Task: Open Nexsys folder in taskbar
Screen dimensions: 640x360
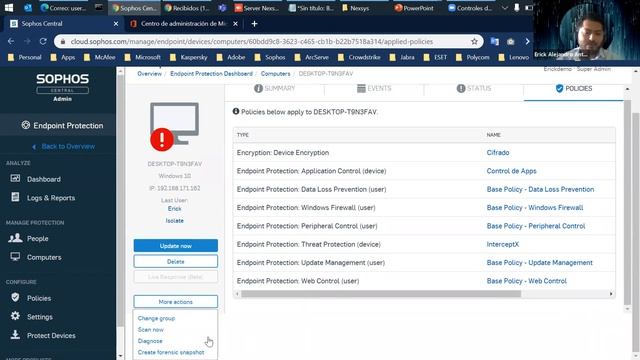Action: [355, 8]
